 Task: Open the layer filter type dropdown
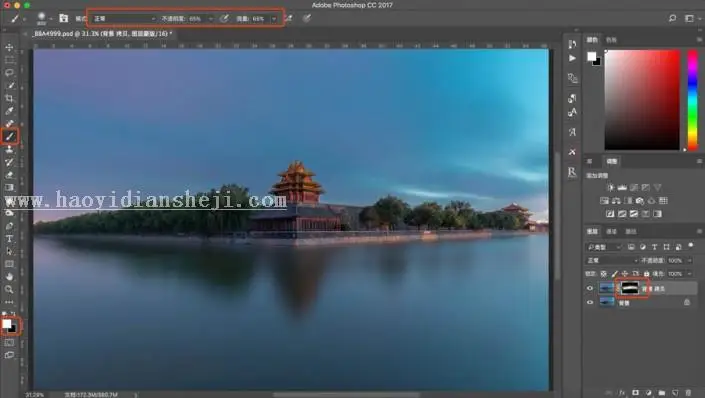point(604,247)
